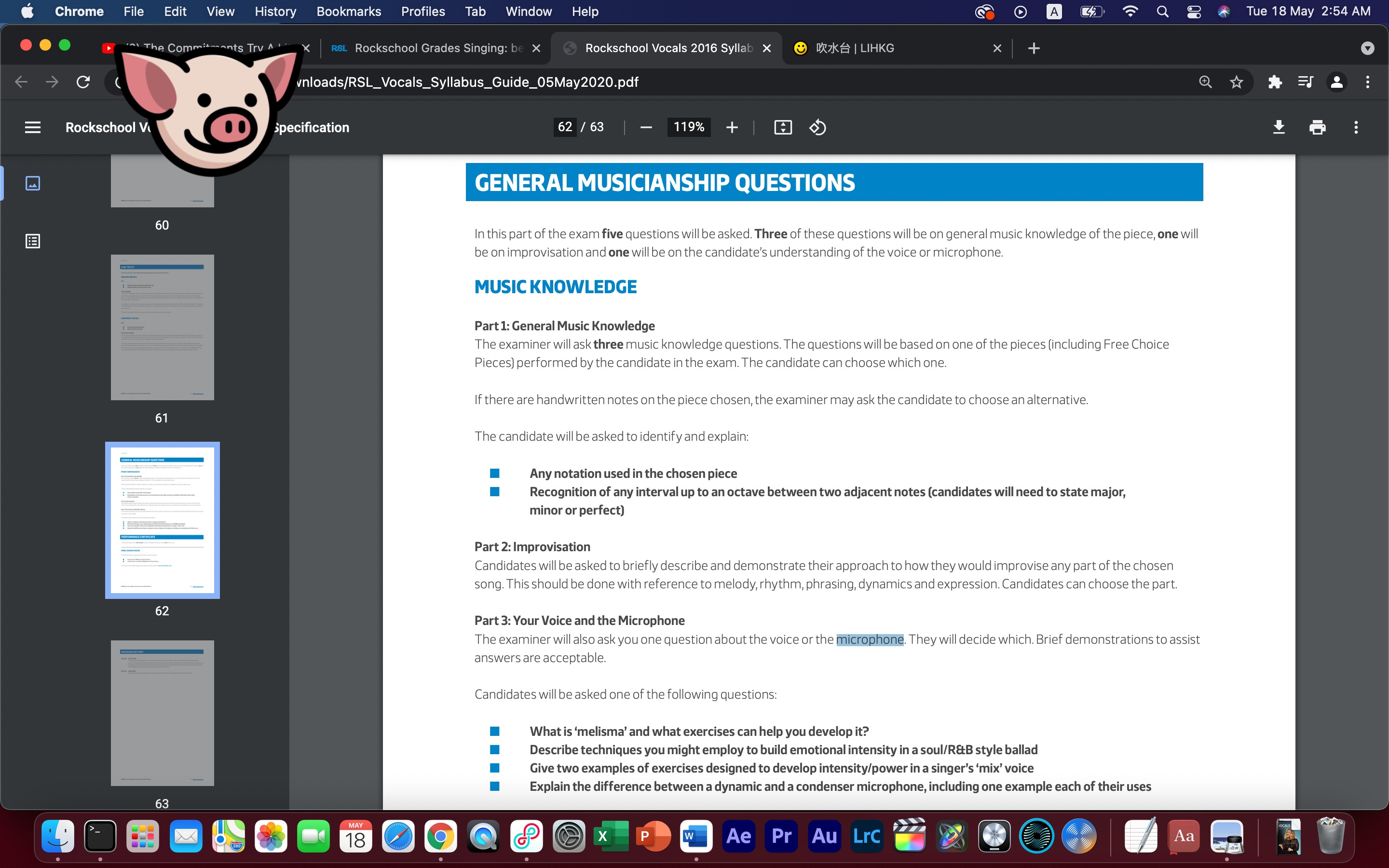1389x868 pixels.
Task: Open Spotlight search in menu bar
Action: (x=1162, y=12)
